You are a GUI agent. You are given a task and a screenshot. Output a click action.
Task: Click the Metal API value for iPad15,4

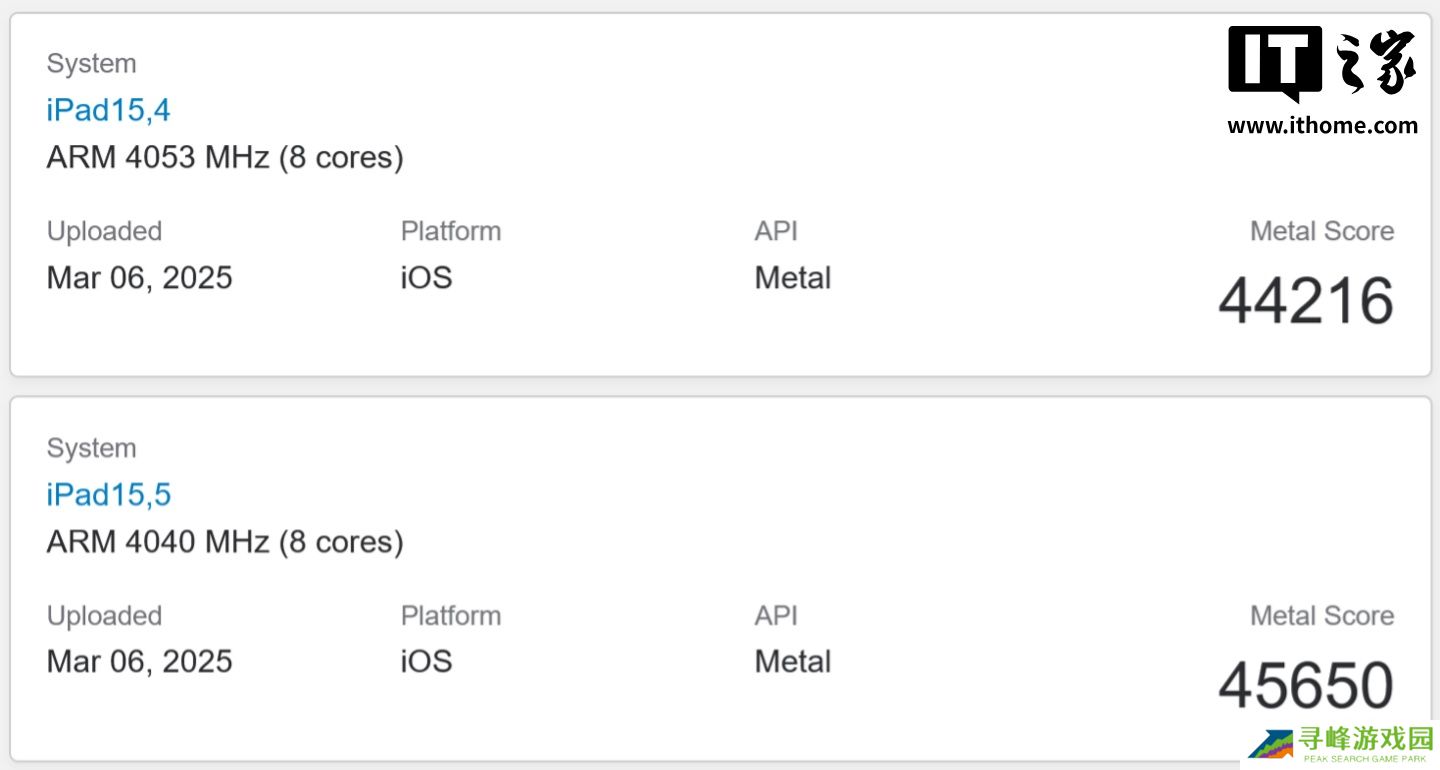click(x=792, y=277)
